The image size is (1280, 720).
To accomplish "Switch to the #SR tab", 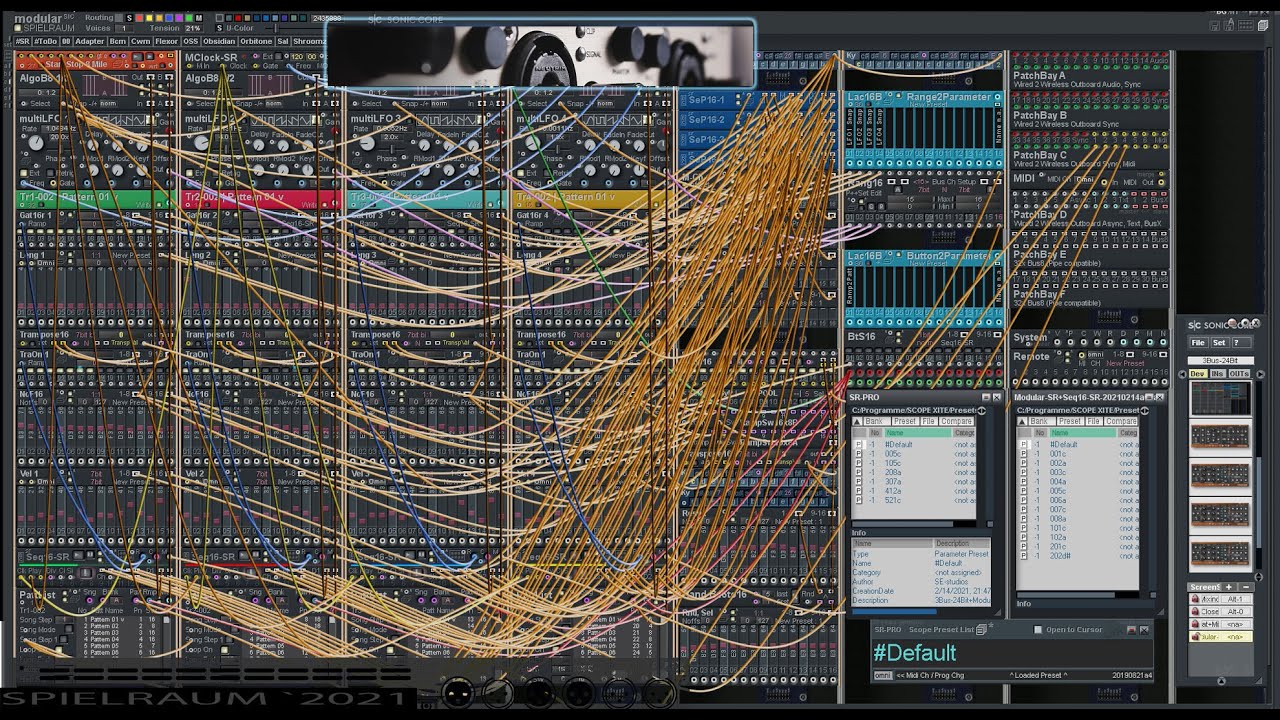I will click(22, 41).
